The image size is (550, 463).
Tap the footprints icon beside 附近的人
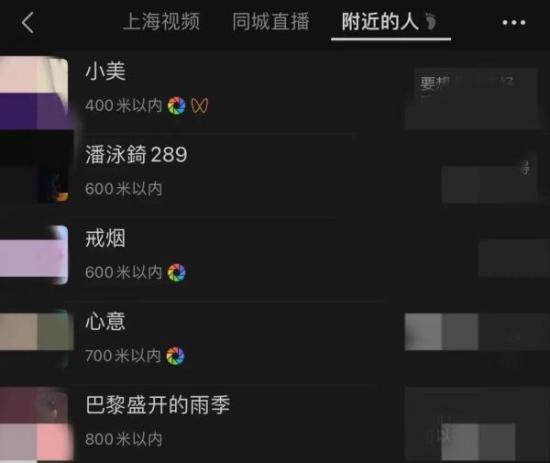pos(430,21)
